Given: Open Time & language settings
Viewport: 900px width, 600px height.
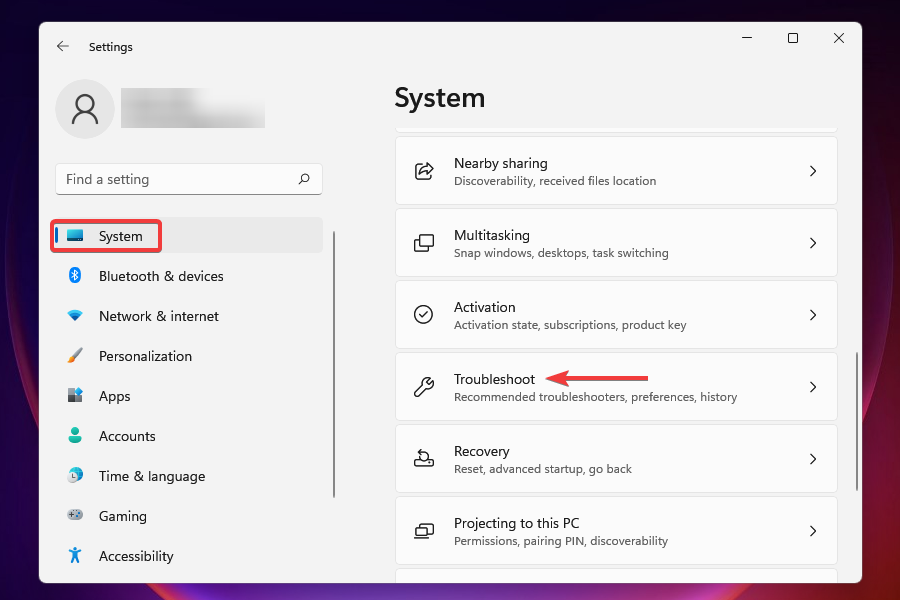Looking at the screenshot, I should [187, 476].
